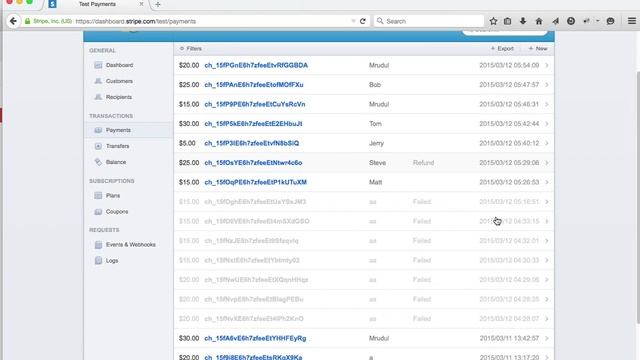This screenshot has width=640, height=360.
Task: Open Transfers in the sidebar
Action: (118, 146)
